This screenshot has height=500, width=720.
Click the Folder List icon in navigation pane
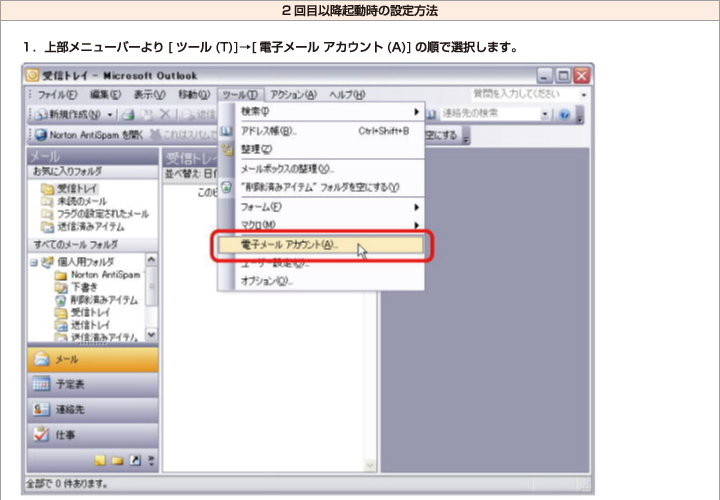pos(117,460)
